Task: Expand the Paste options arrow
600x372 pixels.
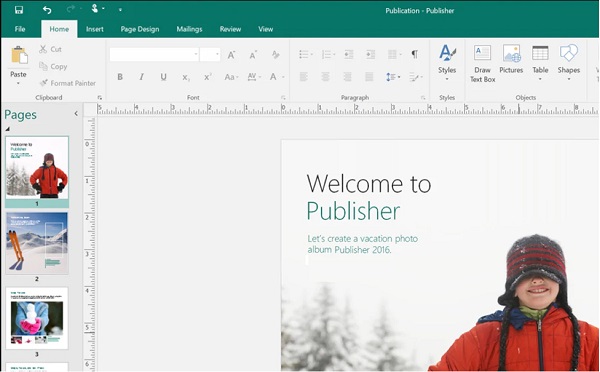Action: click(18, 83)
